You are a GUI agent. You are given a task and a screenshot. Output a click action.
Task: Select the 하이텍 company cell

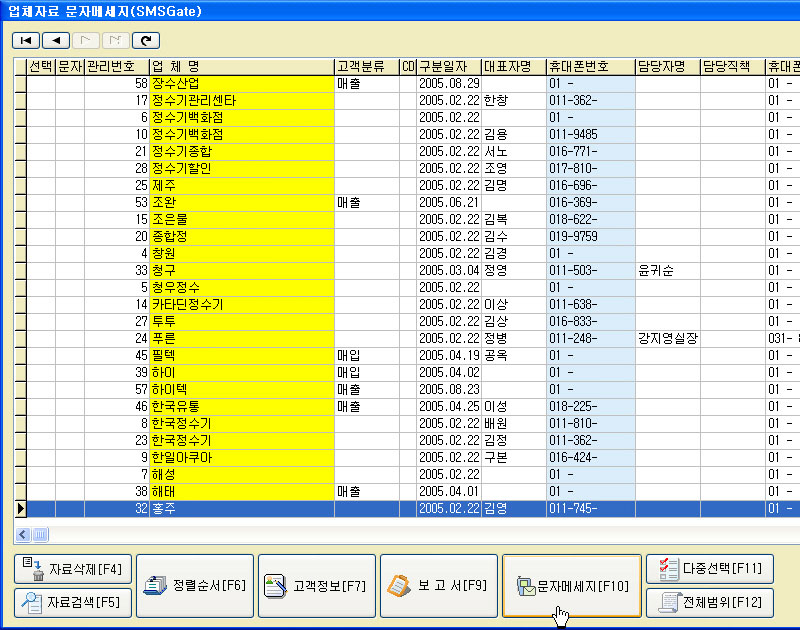pos(242,390)
